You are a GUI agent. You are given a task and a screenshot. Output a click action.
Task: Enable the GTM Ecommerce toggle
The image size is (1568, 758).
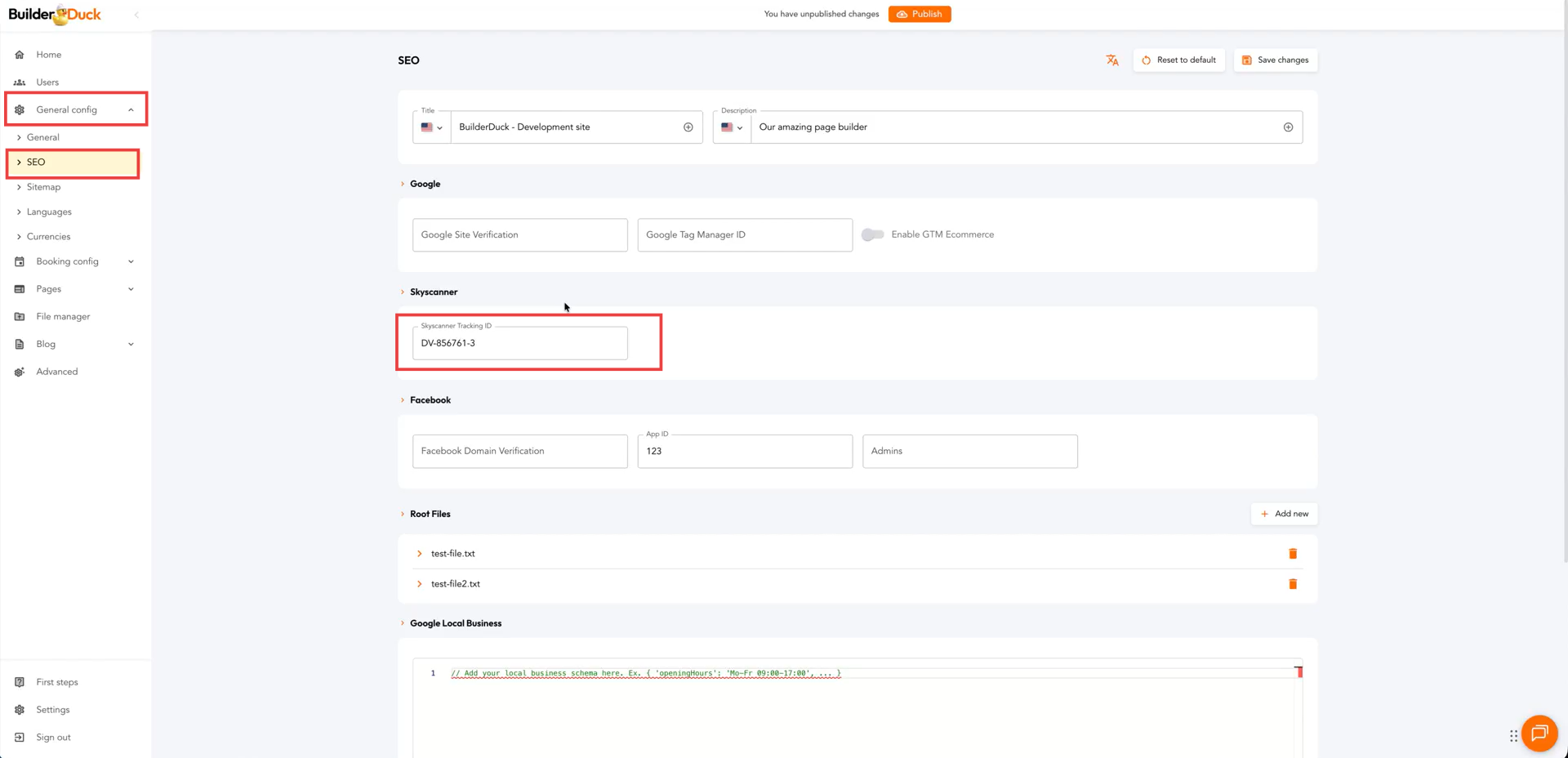pyautogui.click(x=872, y=234)
